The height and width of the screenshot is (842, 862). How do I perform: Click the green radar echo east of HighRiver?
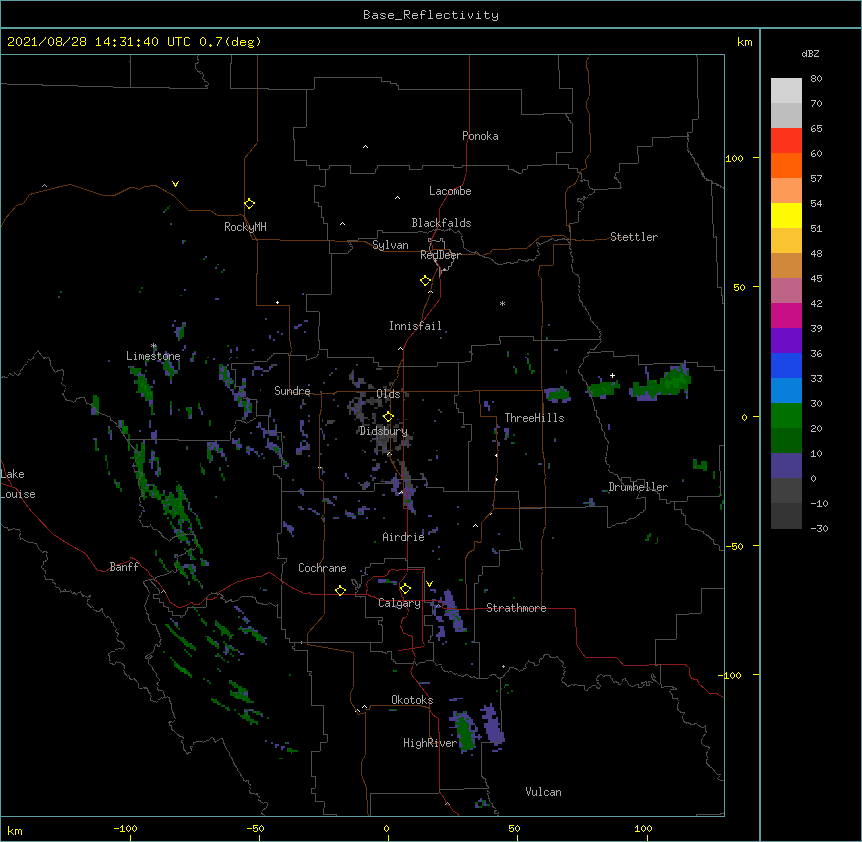click(x=466, y=732)
